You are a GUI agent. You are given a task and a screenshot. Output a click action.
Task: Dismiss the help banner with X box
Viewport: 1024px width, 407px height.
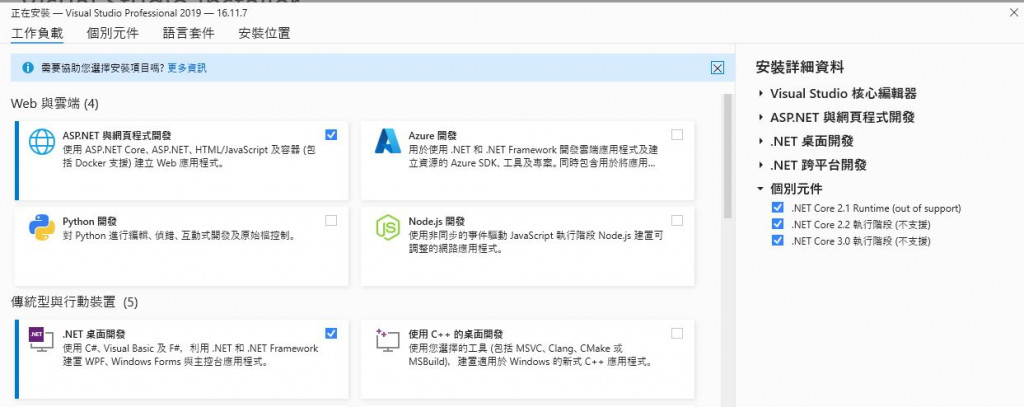(x=717, y=68)
